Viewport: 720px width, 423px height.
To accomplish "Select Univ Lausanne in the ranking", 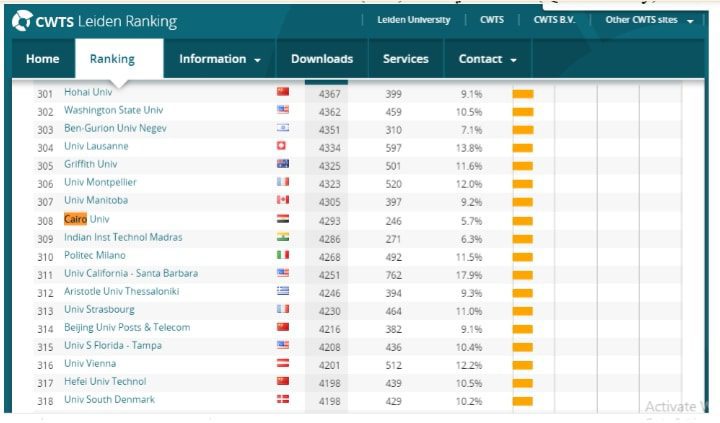I will pyautogui.click(x=96, y=146).
